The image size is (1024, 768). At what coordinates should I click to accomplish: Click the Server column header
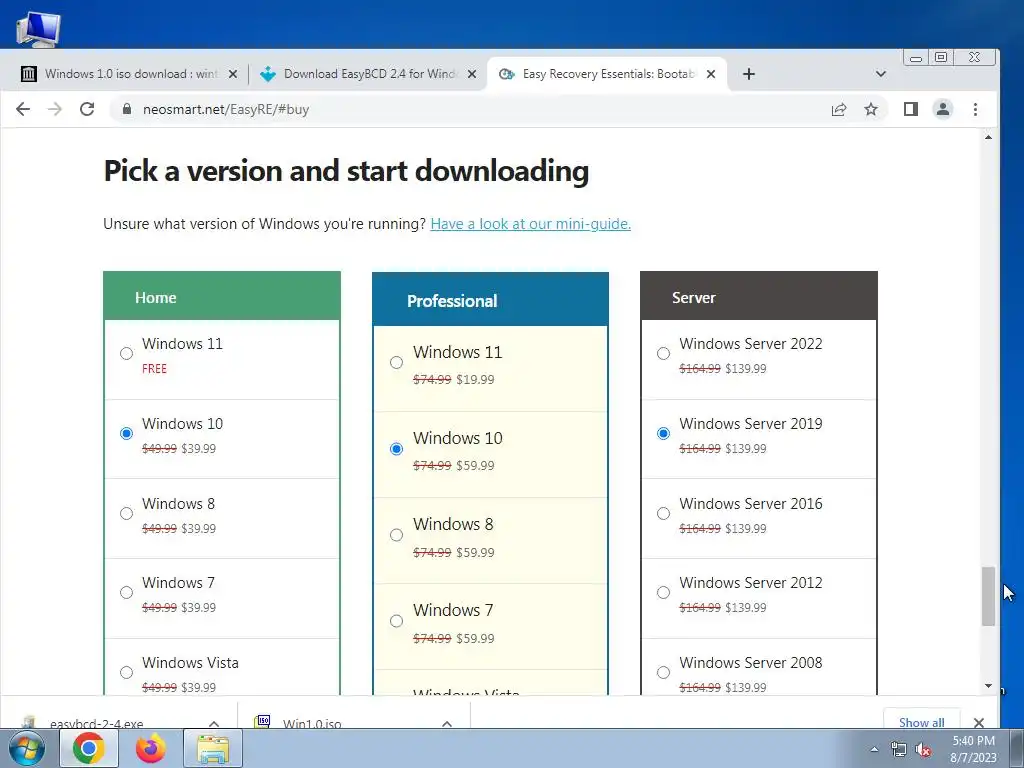coord(759,297)
